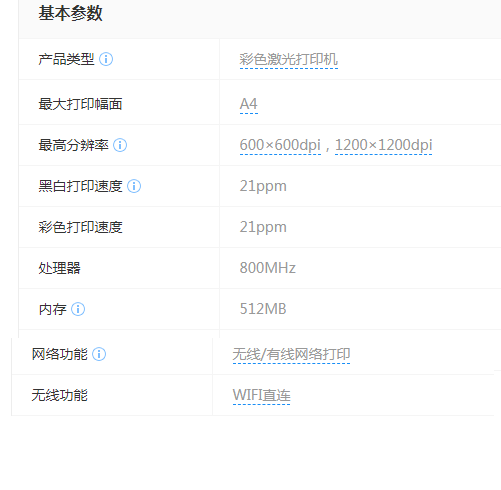Viewport: 501px width, 490px height.
Task: Click info icon beside 网络功能
Action: point(99,354)
